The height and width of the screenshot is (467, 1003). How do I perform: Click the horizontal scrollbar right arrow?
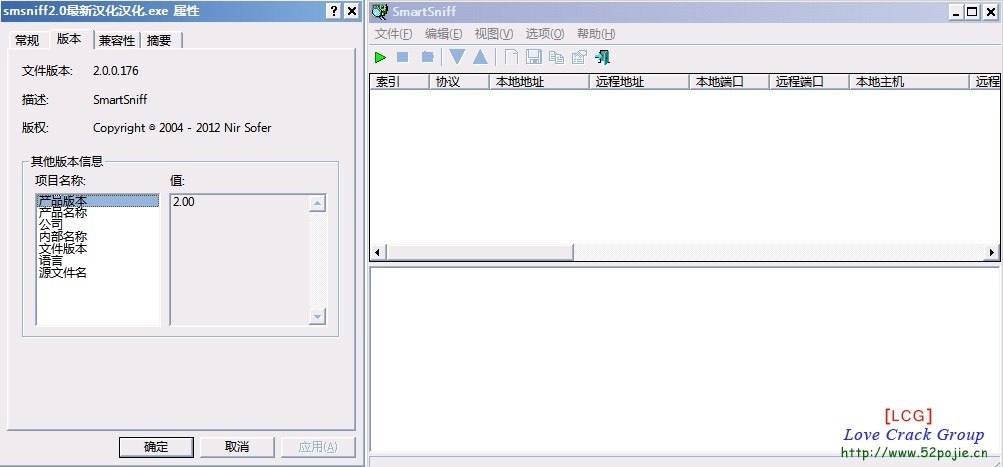[992, 252]
